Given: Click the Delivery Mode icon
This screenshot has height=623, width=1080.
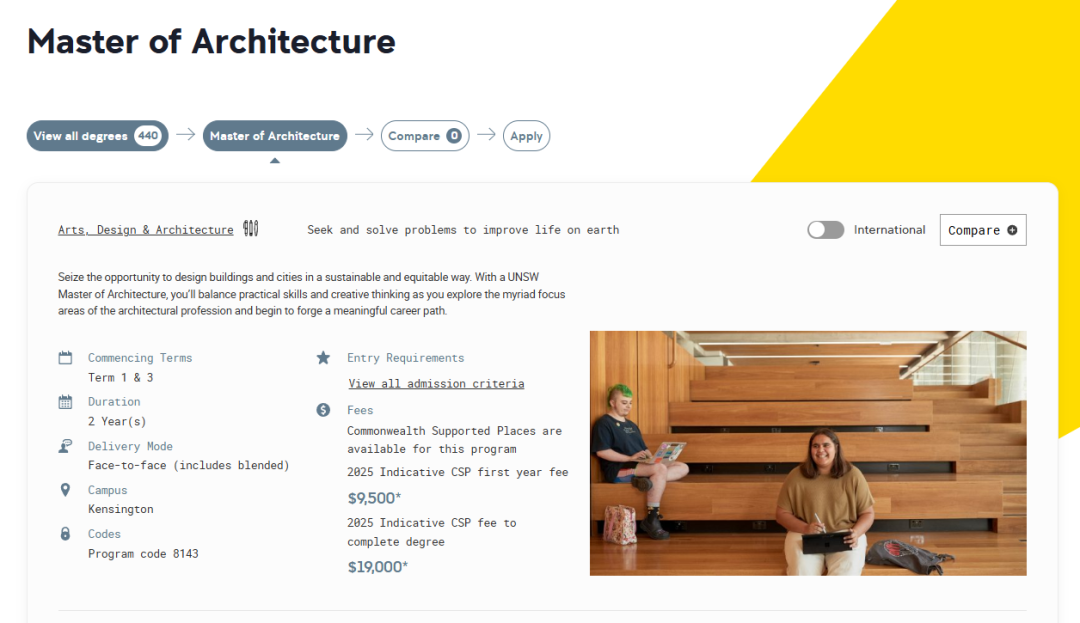Looking at the screenshot, I should 66,446.
